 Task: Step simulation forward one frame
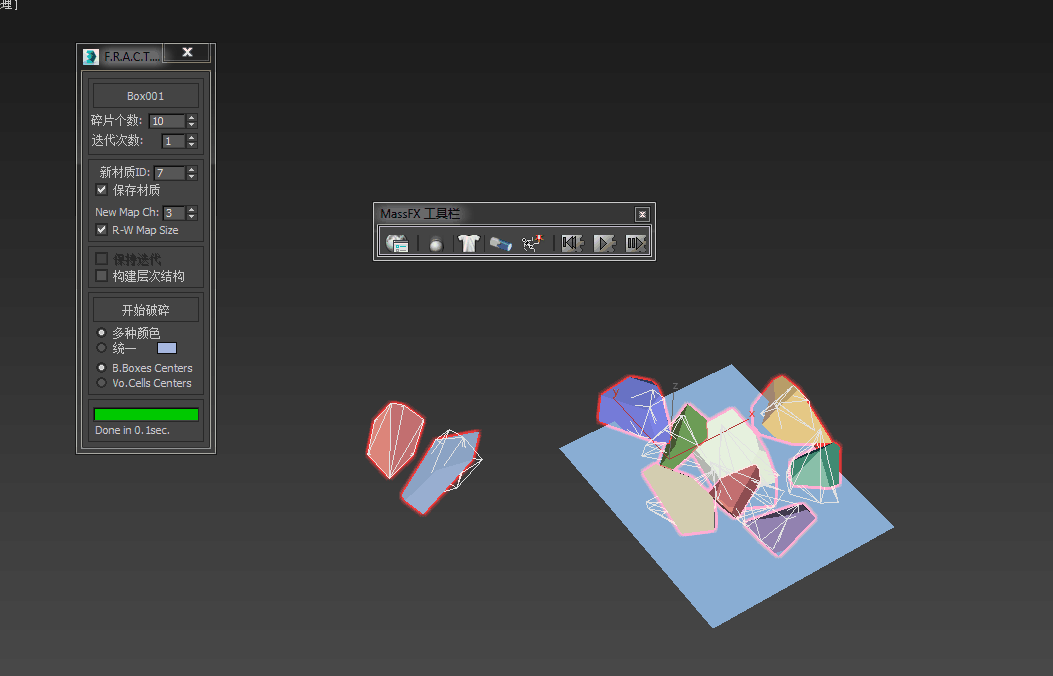tap(636, 243)
